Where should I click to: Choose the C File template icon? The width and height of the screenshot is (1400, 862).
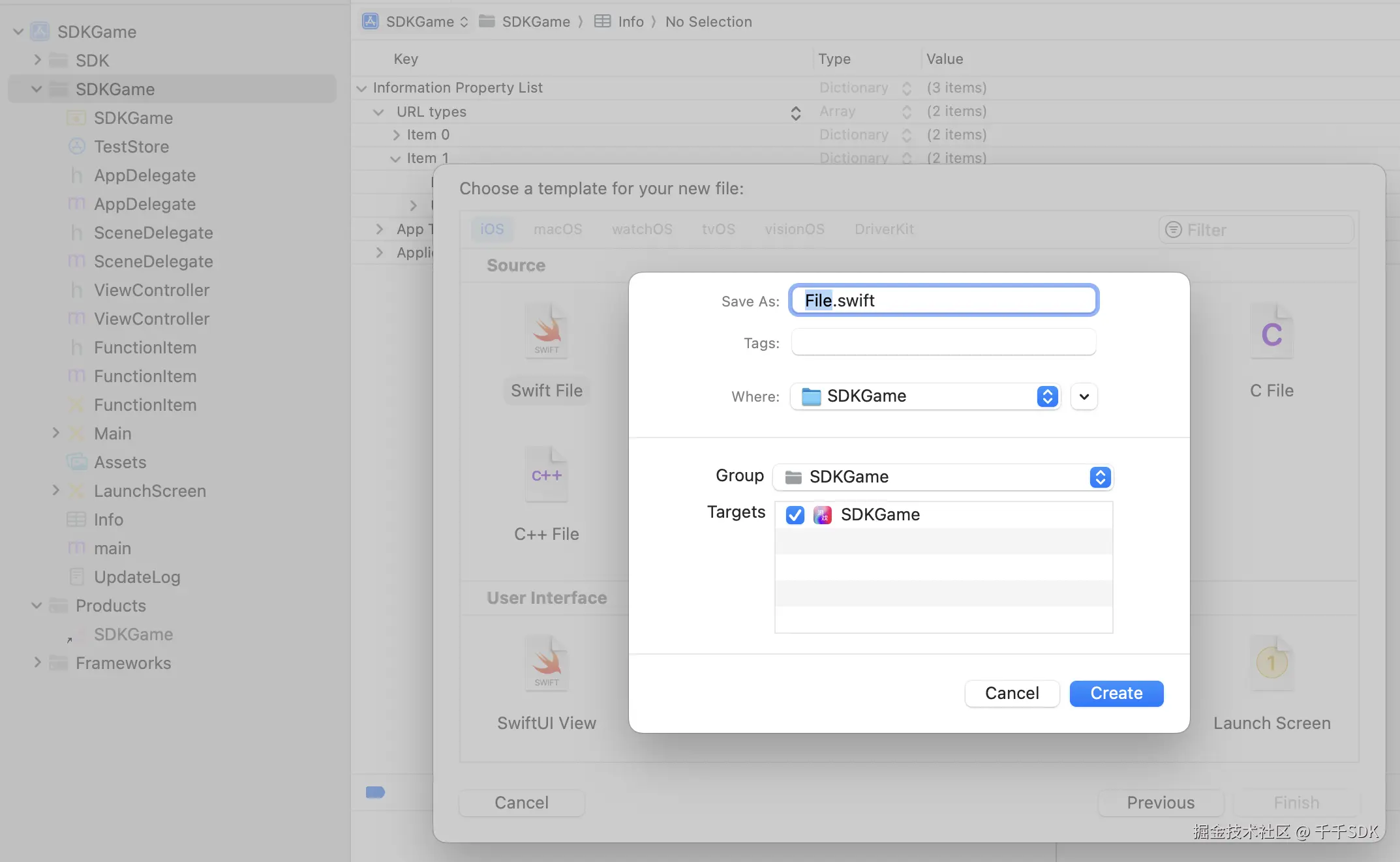click(x=1271, y=332)
